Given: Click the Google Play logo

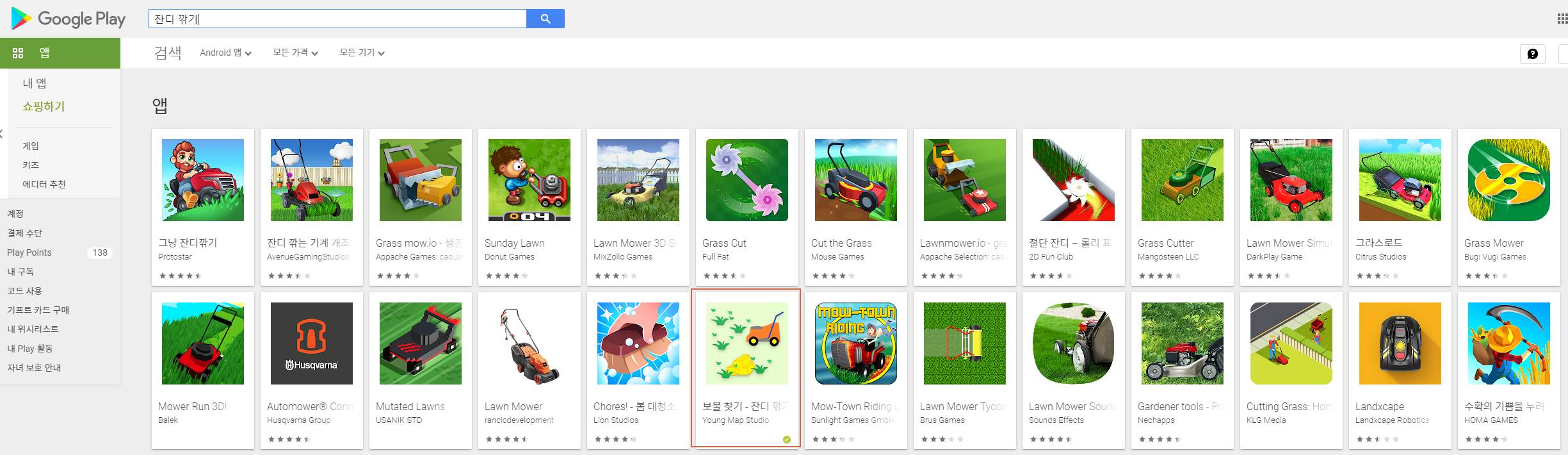Looking at the screenshot, I should tap(69, 19).
